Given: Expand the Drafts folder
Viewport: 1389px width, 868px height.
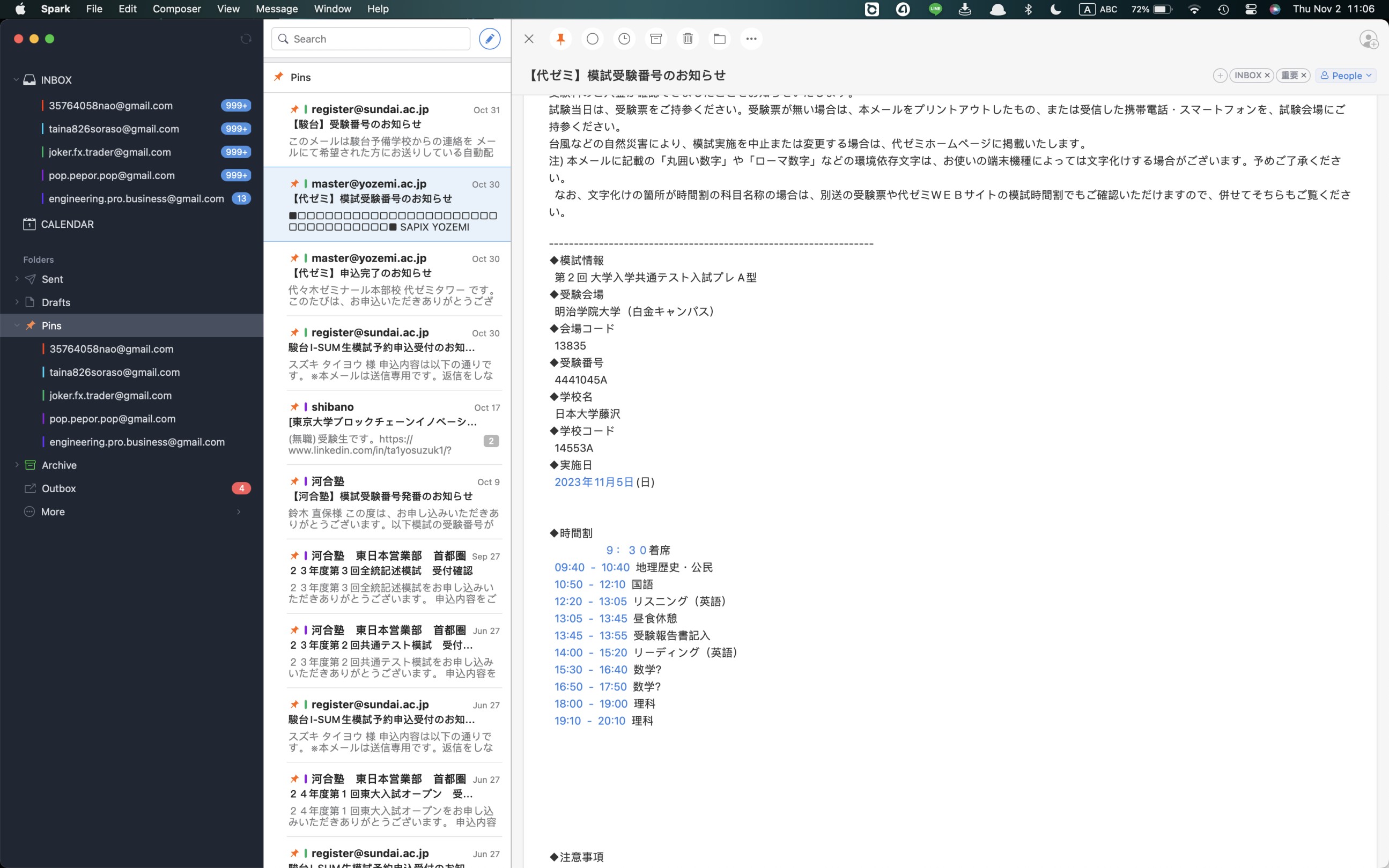Looking at the screenshot, I should coord(17,301).
